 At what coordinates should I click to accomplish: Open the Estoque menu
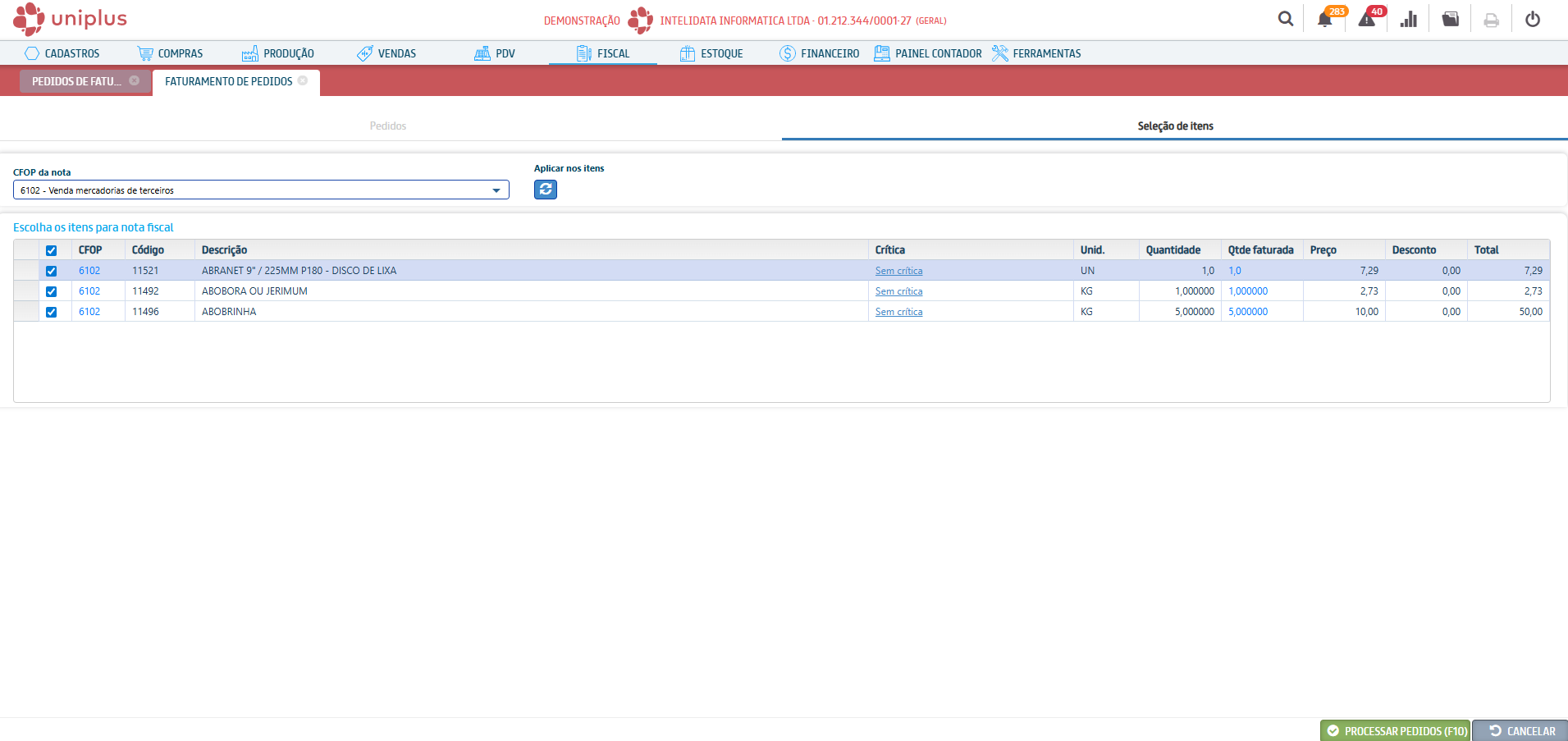coord(711,53)
